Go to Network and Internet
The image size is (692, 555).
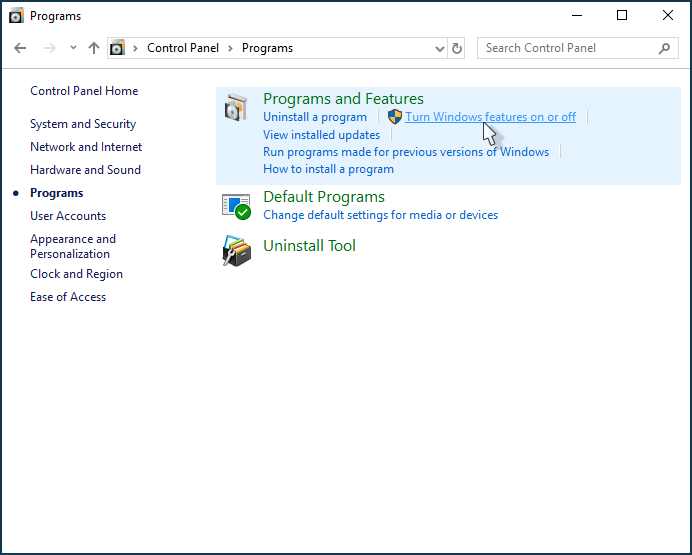86,147
